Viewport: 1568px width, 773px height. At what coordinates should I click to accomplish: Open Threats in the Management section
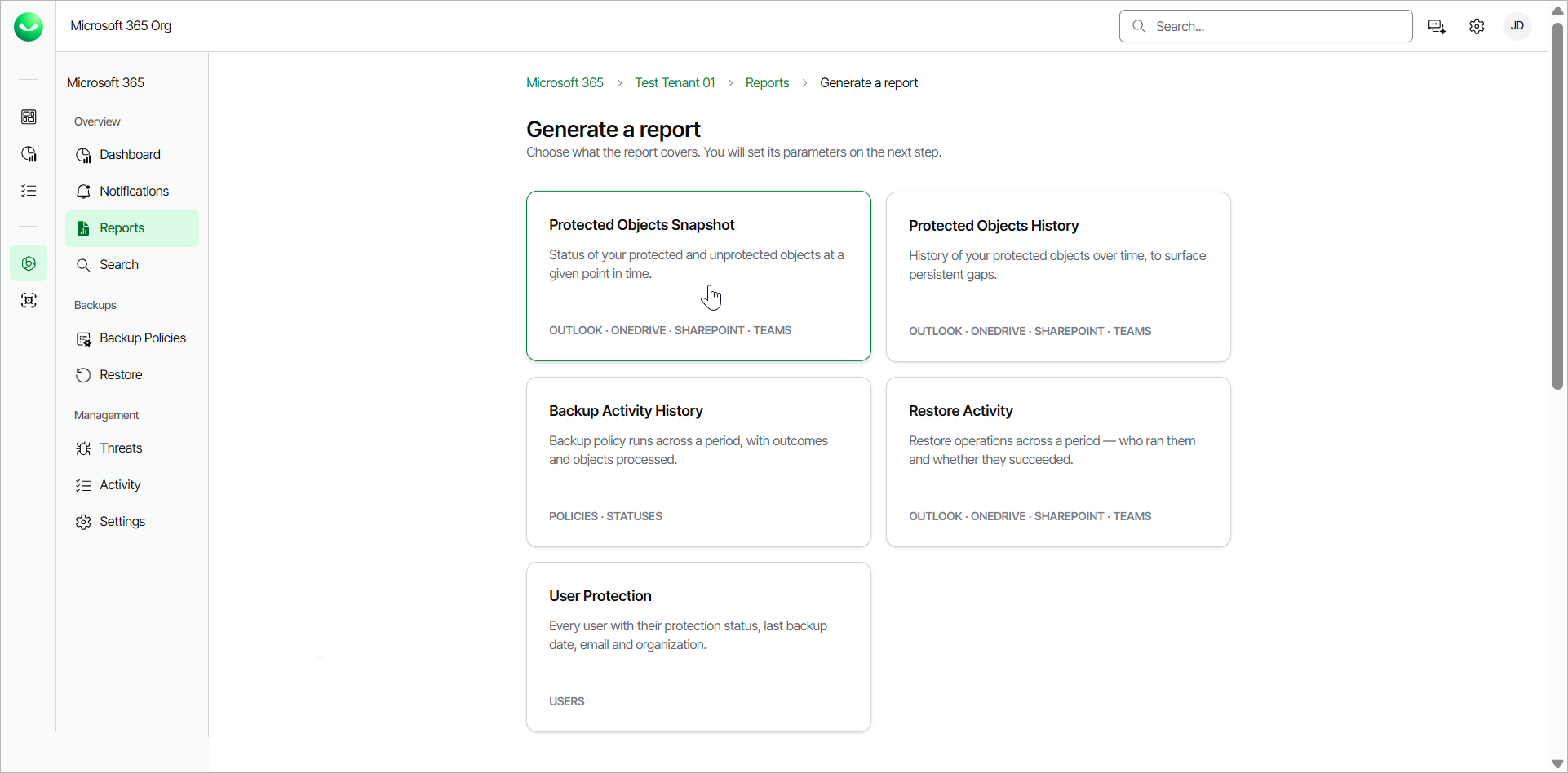(132, 448)
